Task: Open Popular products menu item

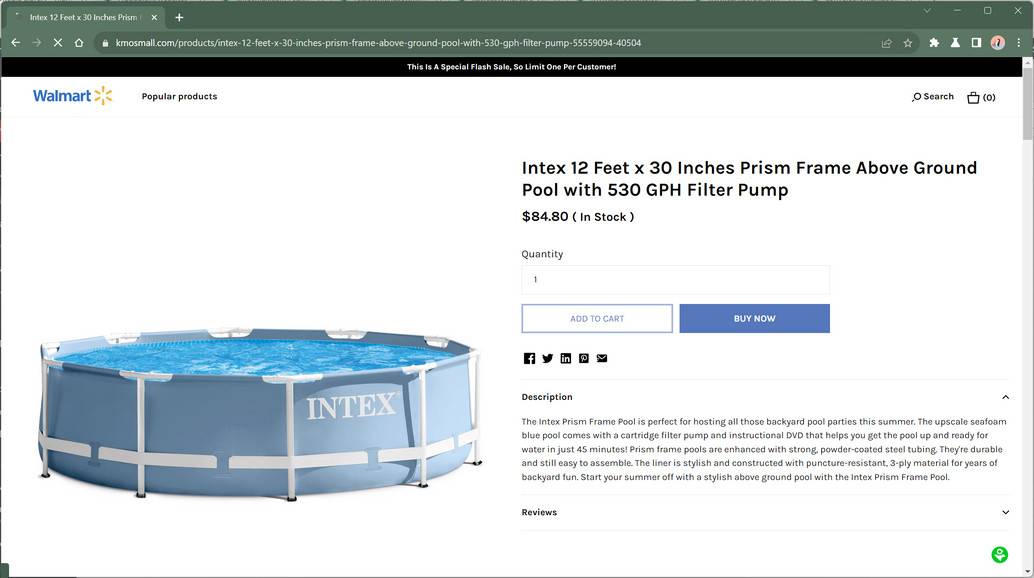Action: coord(179,96)
